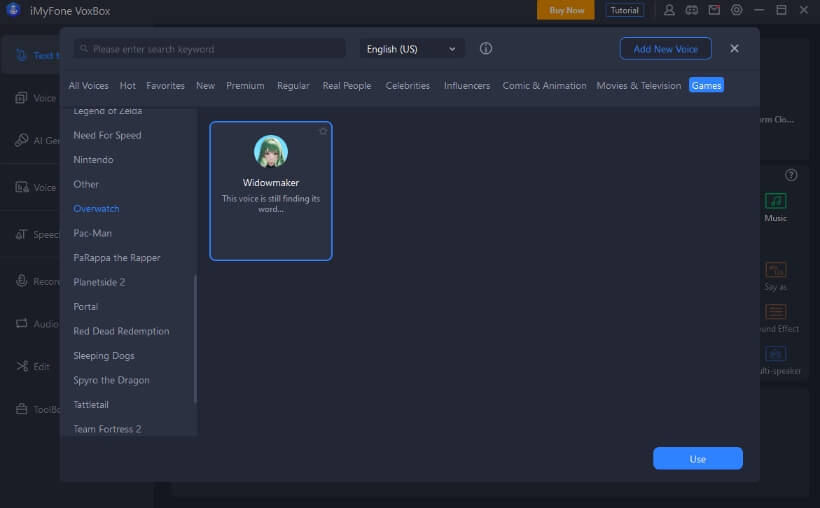Open the Speech to Text sidebar icon

(x=21, y=234)
